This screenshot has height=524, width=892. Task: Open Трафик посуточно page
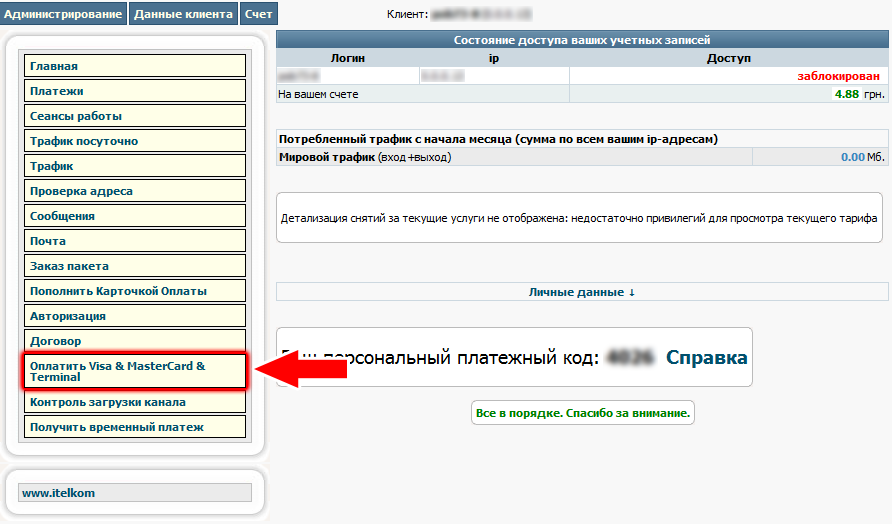(x=134, y=141)
